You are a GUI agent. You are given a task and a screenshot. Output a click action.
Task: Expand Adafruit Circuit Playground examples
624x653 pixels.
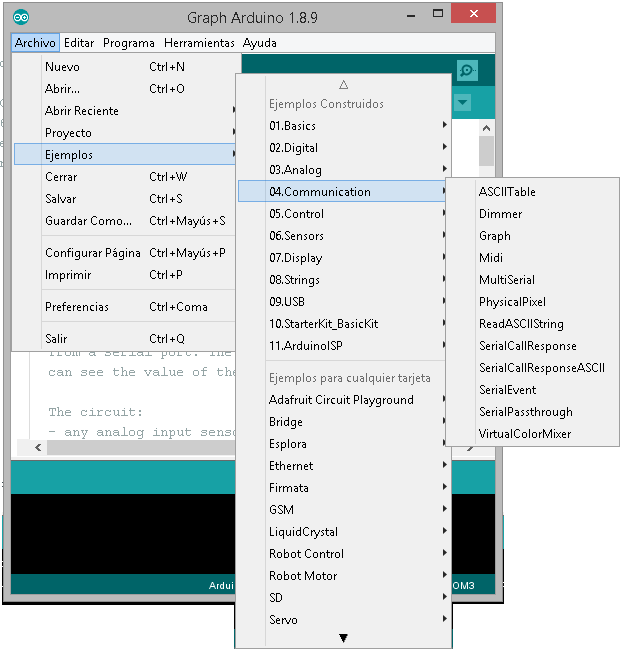tap(344, 400)
